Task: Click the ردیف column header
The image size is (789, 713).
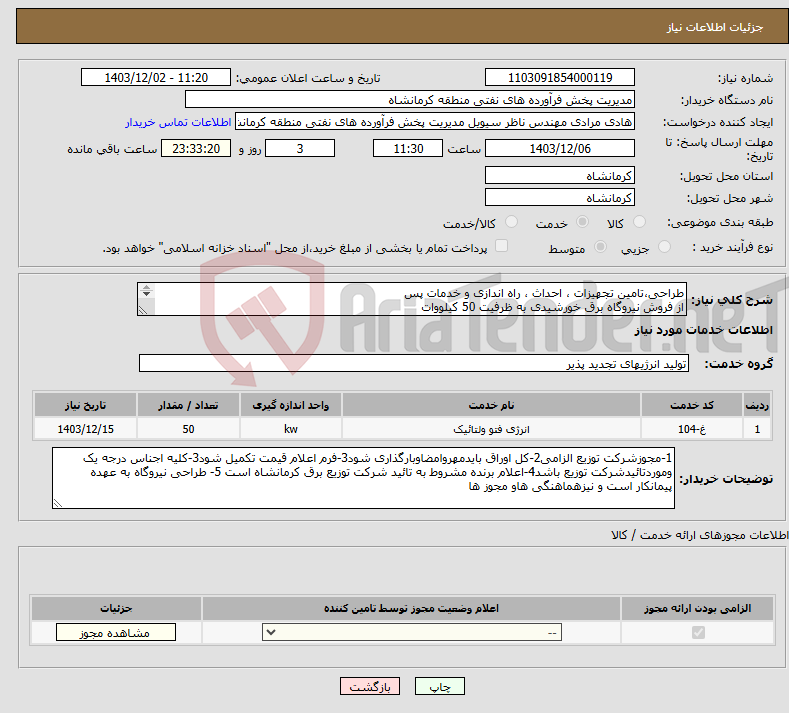Action: pos(757,405)
